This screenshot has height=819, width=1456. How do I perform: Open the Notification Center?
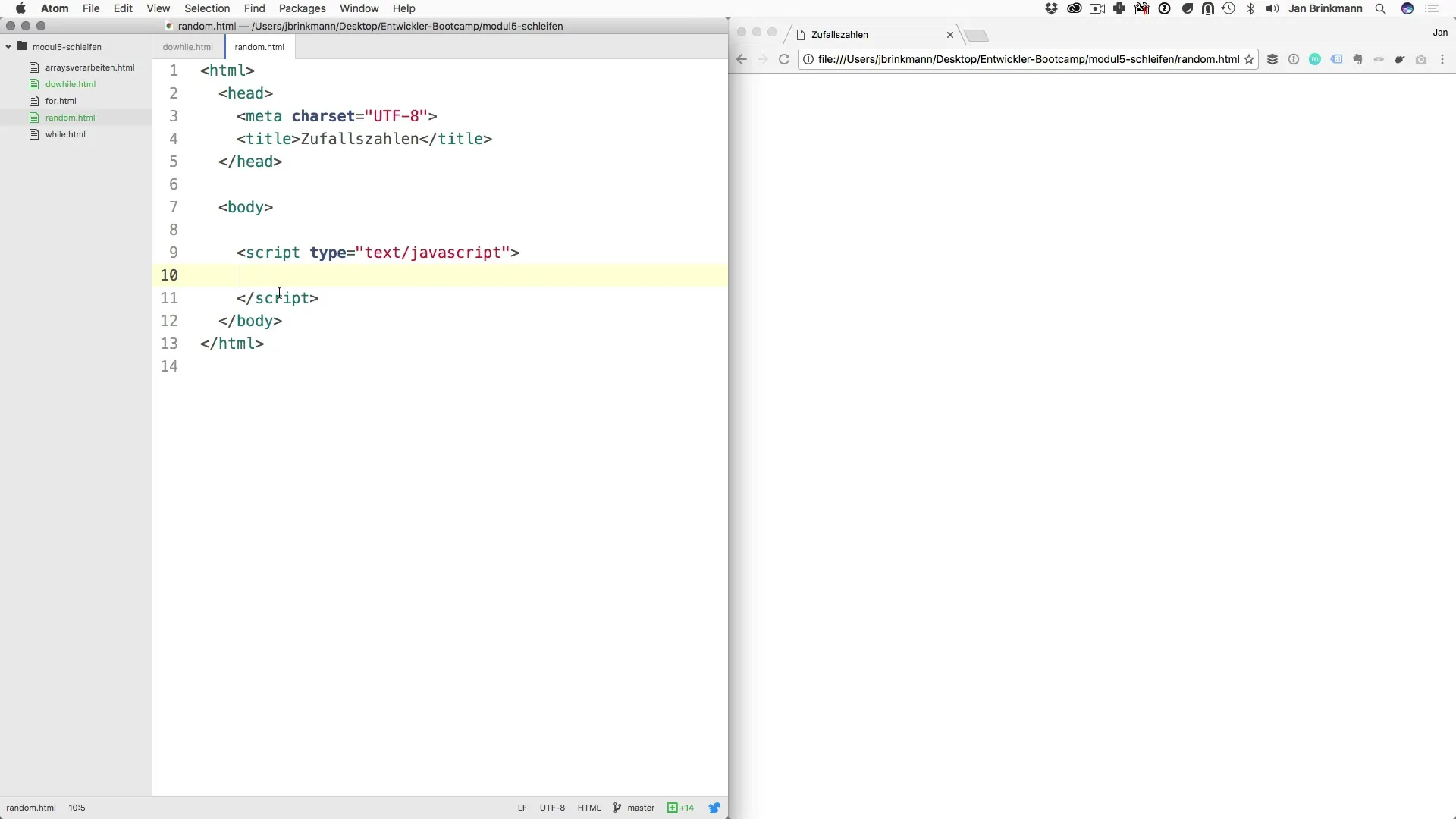click(x=1432, y=8)
